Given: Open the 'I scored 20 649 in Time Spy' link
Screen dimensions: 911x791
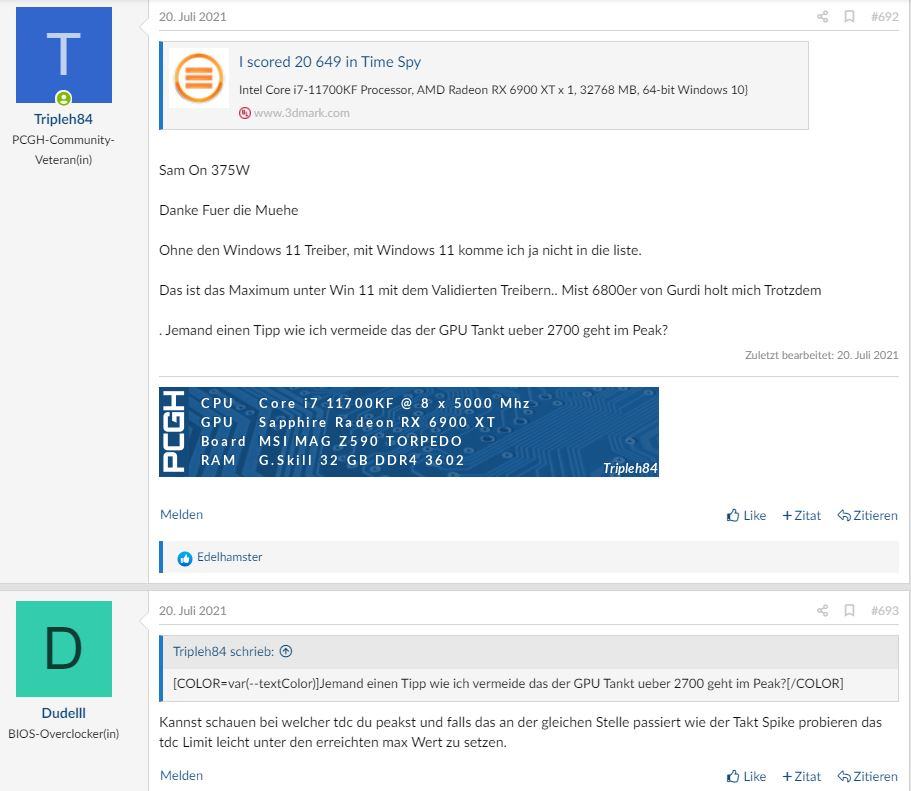Looking at the screenshot, I should (329, 62).
